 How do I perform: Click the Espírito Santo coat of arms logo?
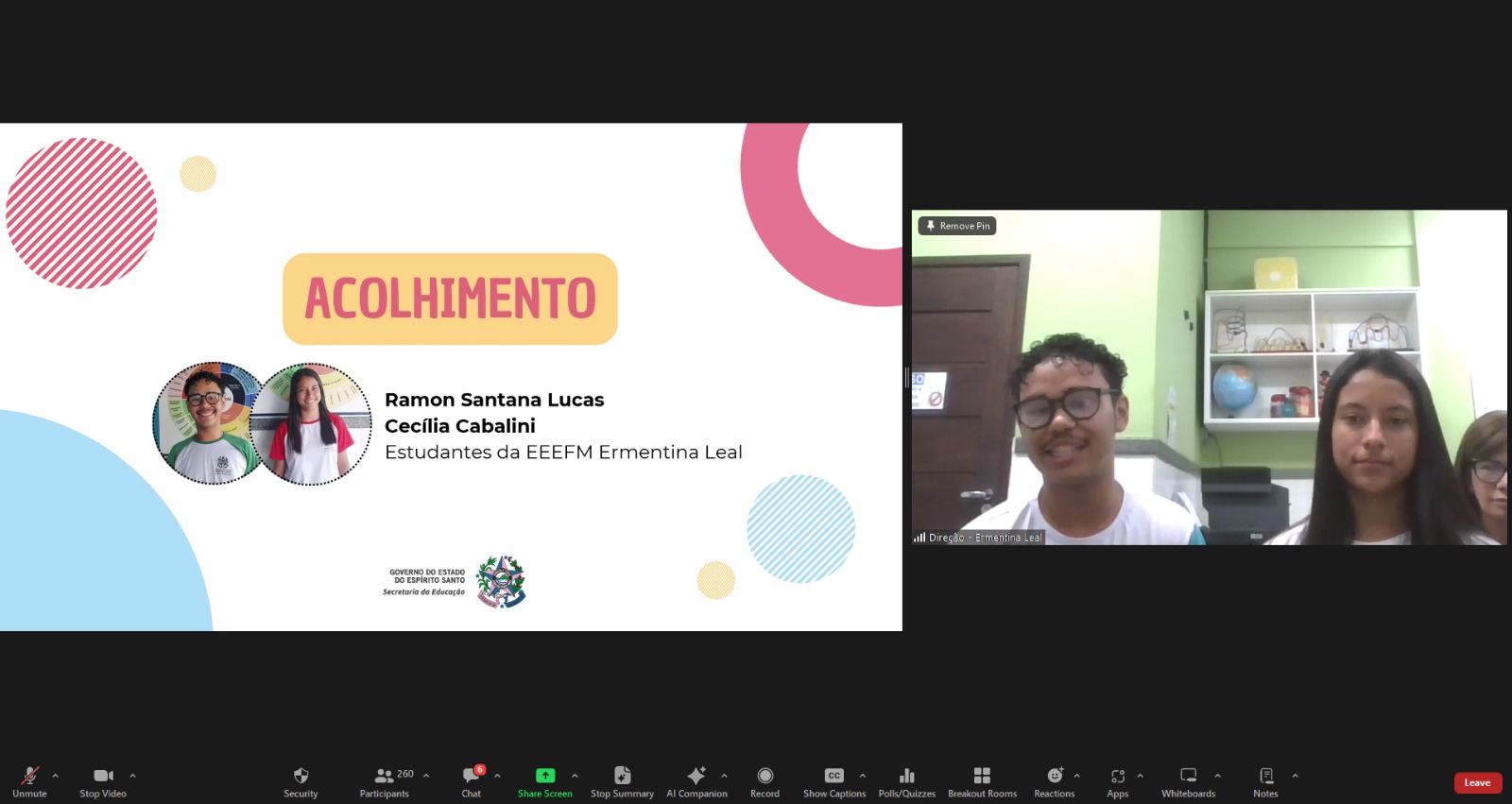501,582
